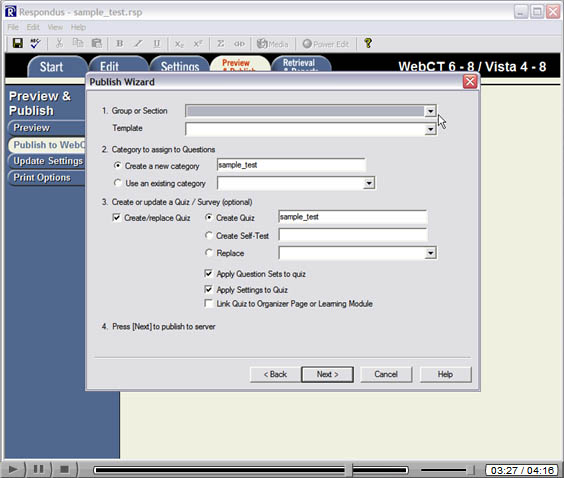The height and width of the screenshot is (478, 564).
Task: Select the Replace radio button
Action: pyautogui.click(x=209, y=252)
